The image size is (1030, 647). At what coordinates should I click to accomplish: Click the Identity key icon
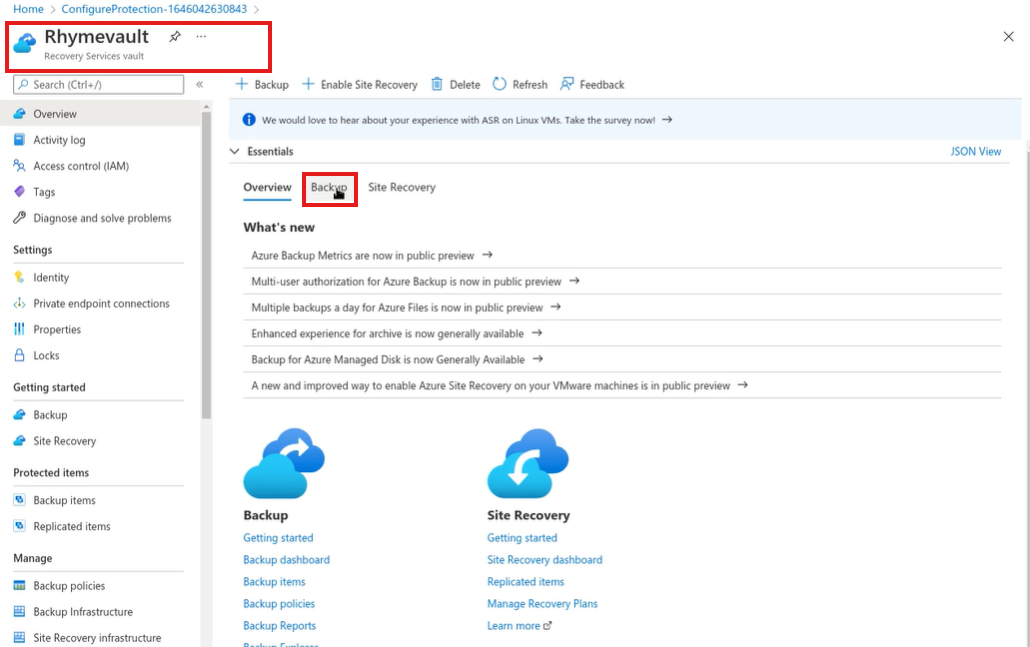pyautogui.click(x=20, y=277)
